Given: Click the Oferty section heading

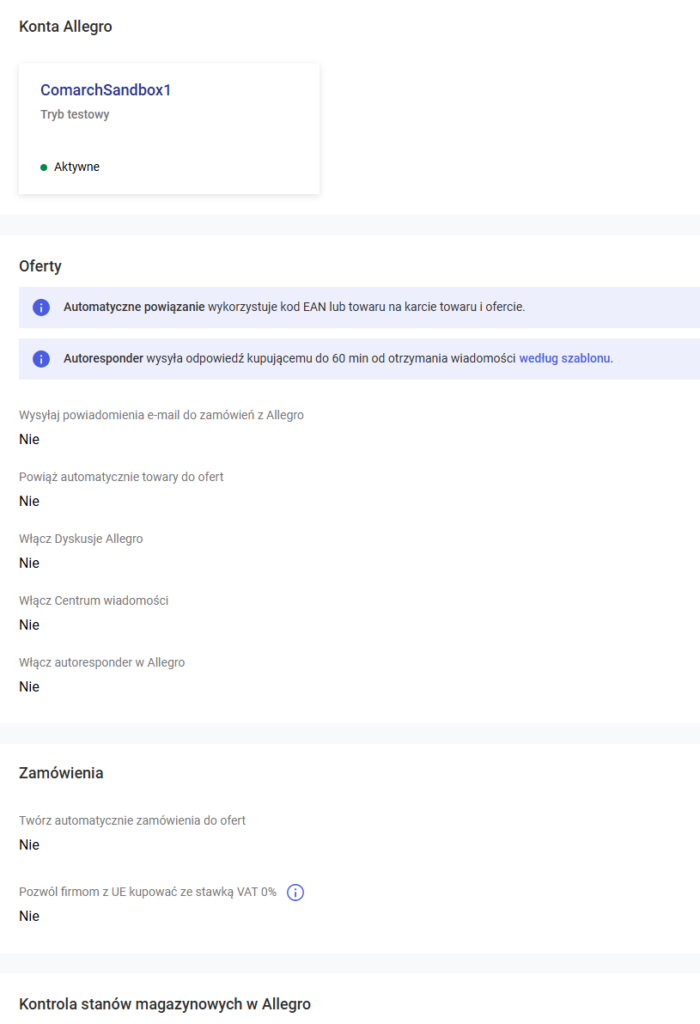Looking at the screenshot, I should 40,266.
